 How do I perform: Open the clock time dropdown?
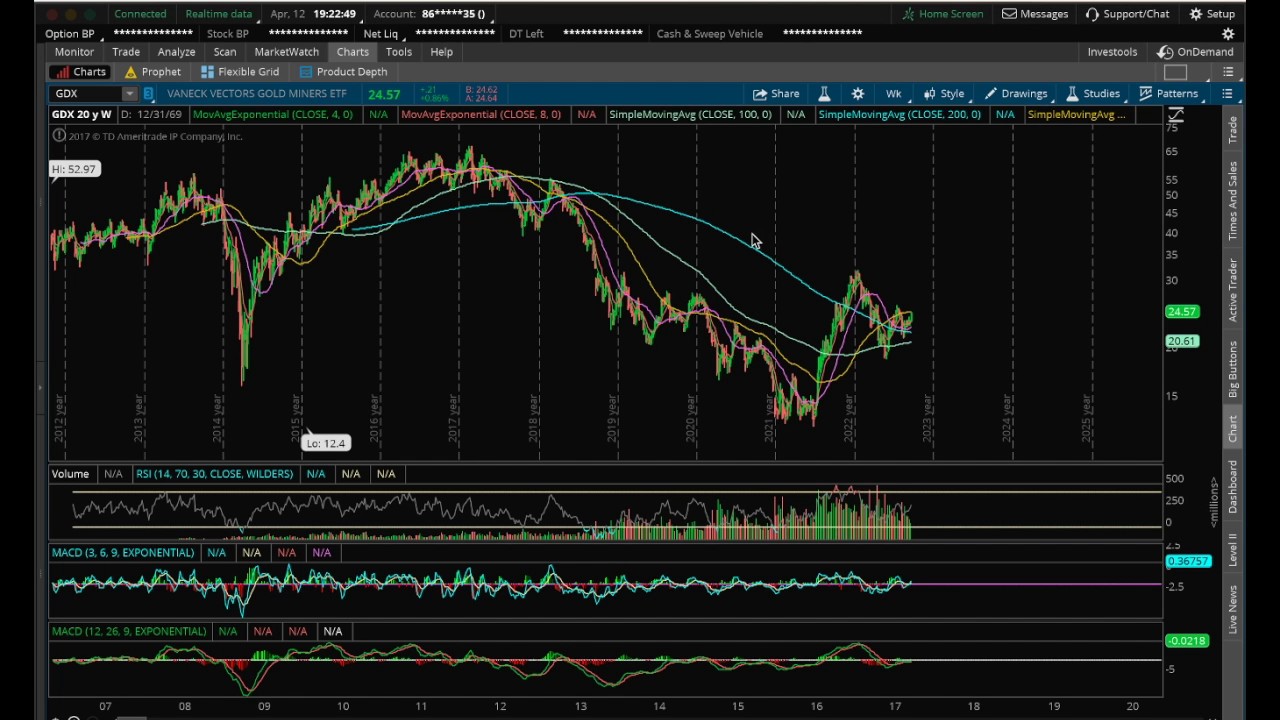pyautogui.click(x=333, y=14)
